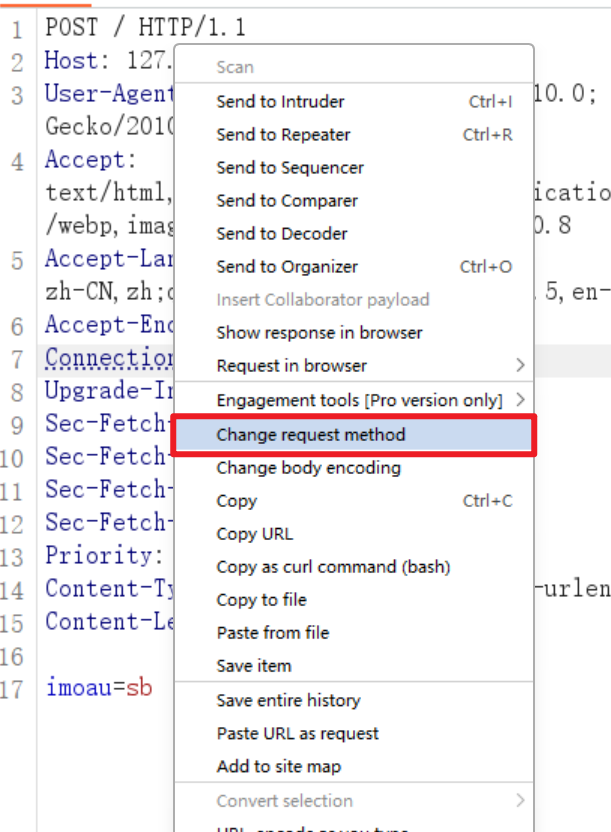Select Send to Intruder menu entry
This screenshot has width=611, height=832.
tap(280, 101)
